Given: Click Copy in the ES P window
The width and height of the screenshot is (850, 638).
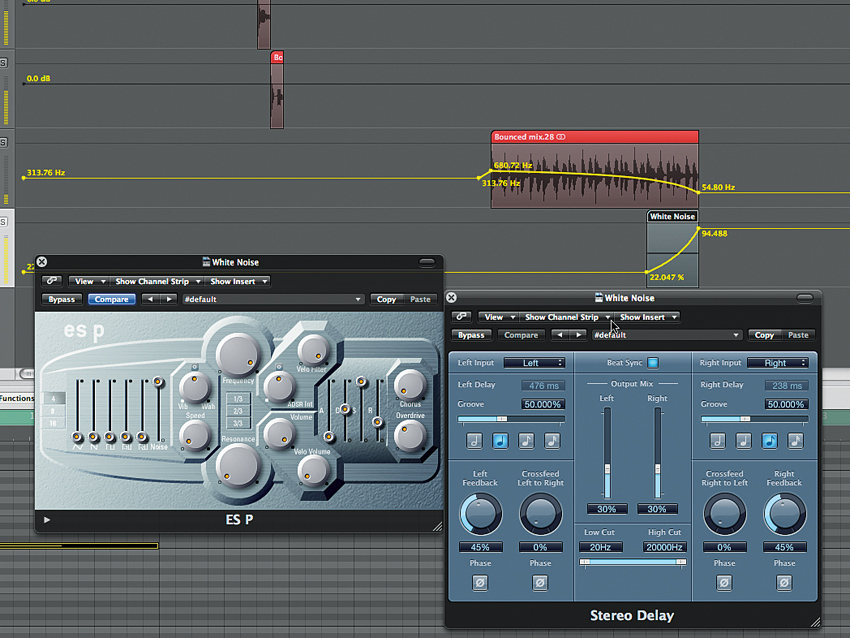Looking at the screenshot, I should pyautogui.click(x=387, y=299).
